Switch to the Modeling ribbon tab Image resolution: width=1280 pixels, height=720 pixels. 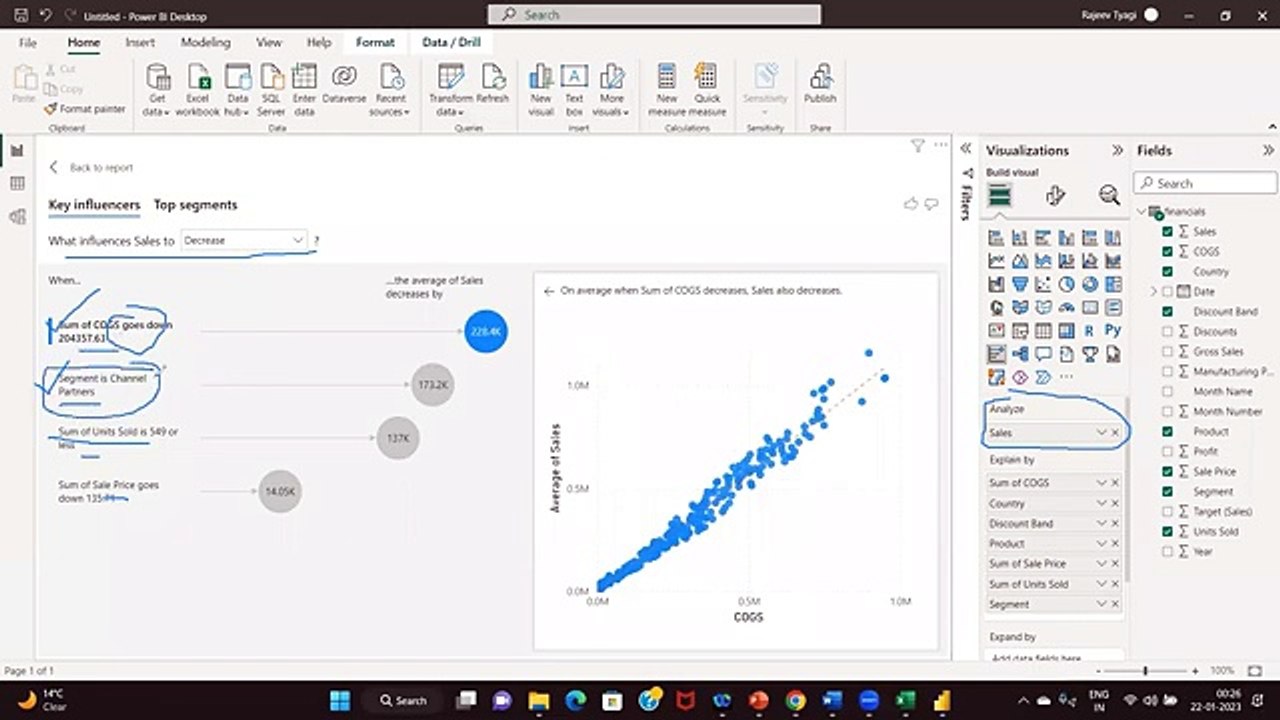(x=205, y=43)
